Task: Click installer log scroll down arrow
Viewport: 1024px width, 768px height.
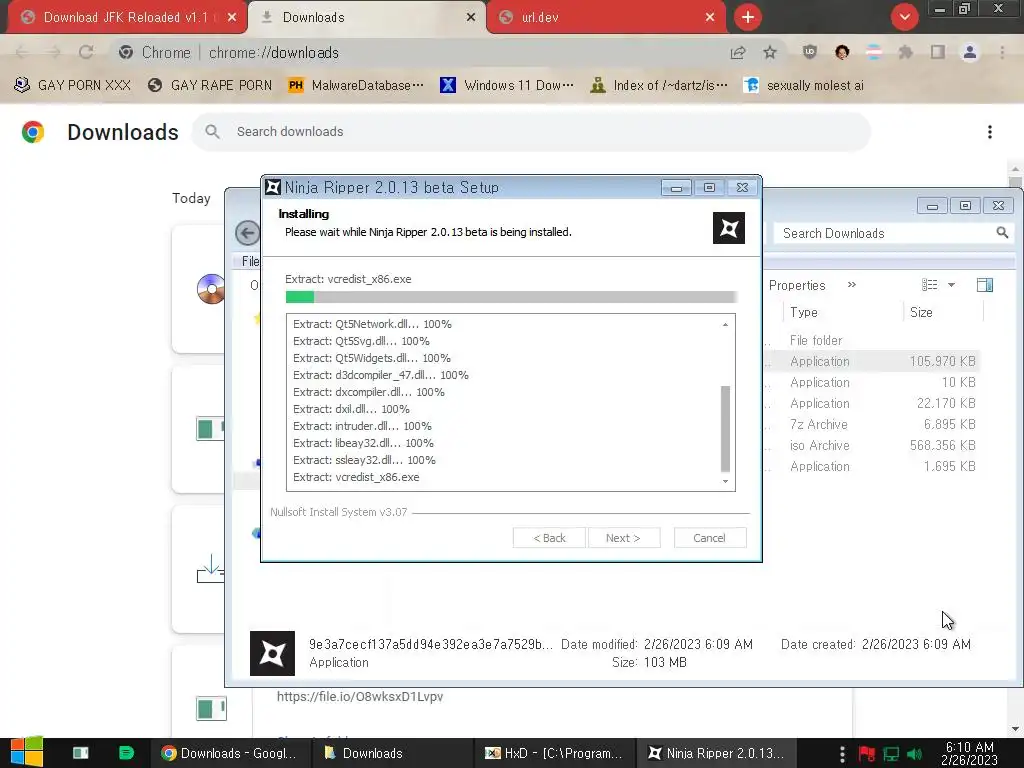Action: [x=725, y=481]
